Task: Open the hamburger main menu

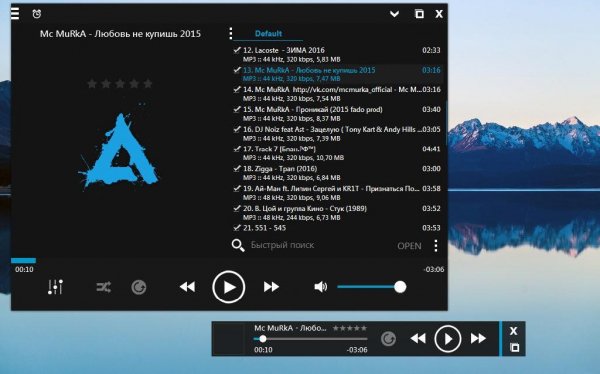Action: pyautogui.click(x=15, y=13)
